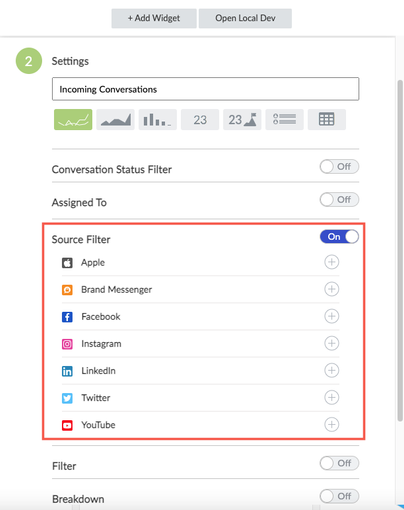Add Brand Messenger source with plus icon
404x510 pixels.
click(x=332, y=289)
